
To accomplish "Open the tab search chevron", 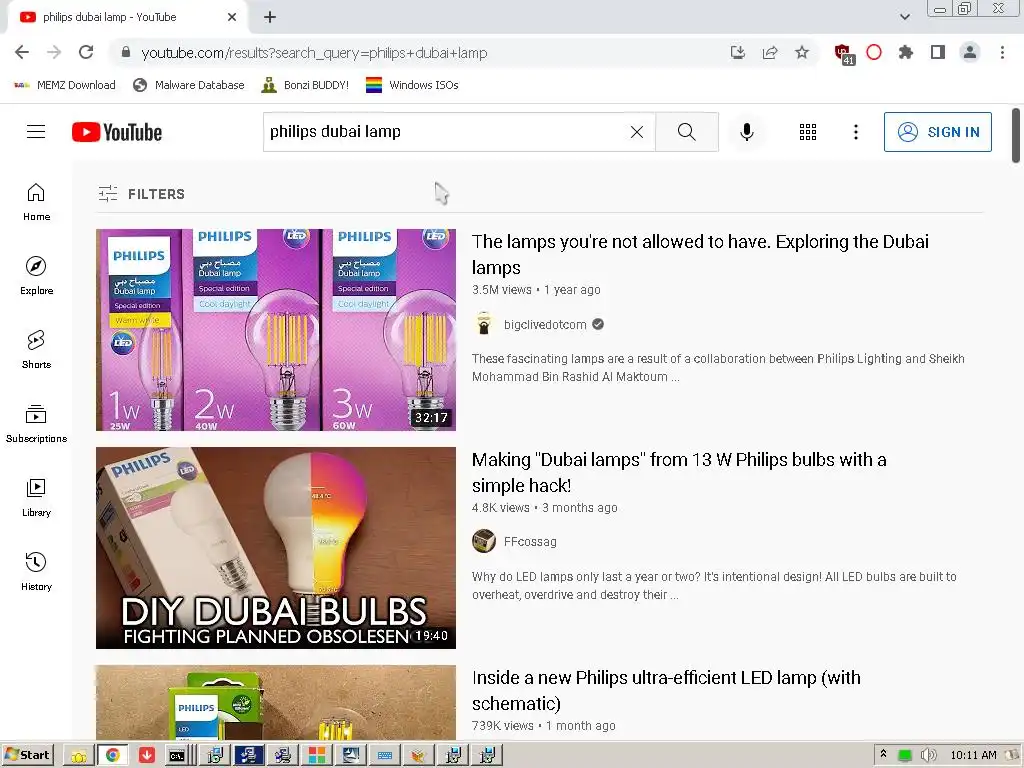I will [x=904, y=17].
